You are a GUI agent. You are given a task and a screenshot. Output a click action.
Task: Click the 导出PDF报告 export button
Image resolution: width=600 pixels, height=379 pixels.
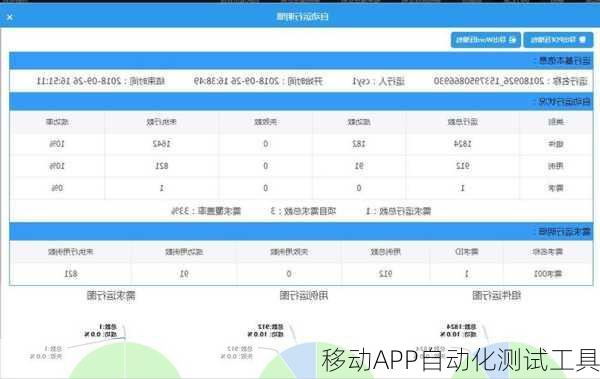(x=558, y=40)
